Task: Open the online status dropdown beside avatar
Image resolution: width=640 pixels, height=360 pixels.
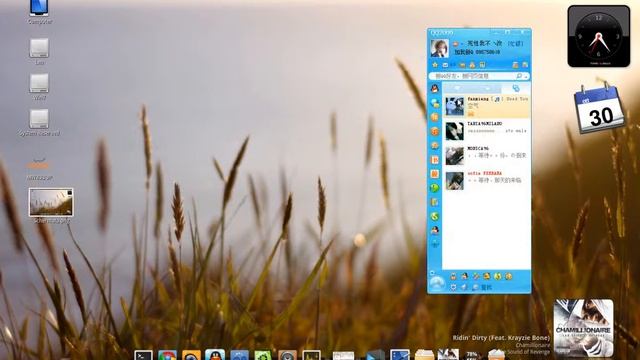Action: coord(457,44)
